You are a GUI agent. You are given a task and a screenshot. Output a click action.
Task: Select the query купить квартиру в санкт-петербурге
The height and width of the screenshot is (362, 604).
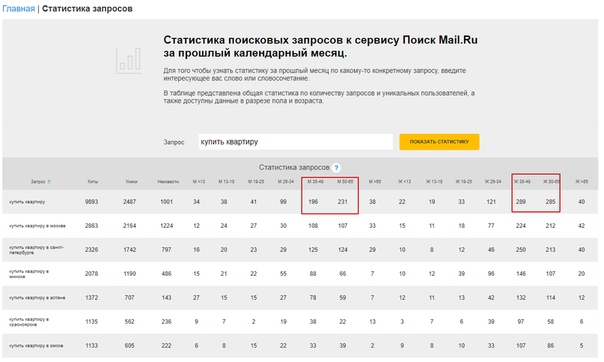tap(37, 250)
